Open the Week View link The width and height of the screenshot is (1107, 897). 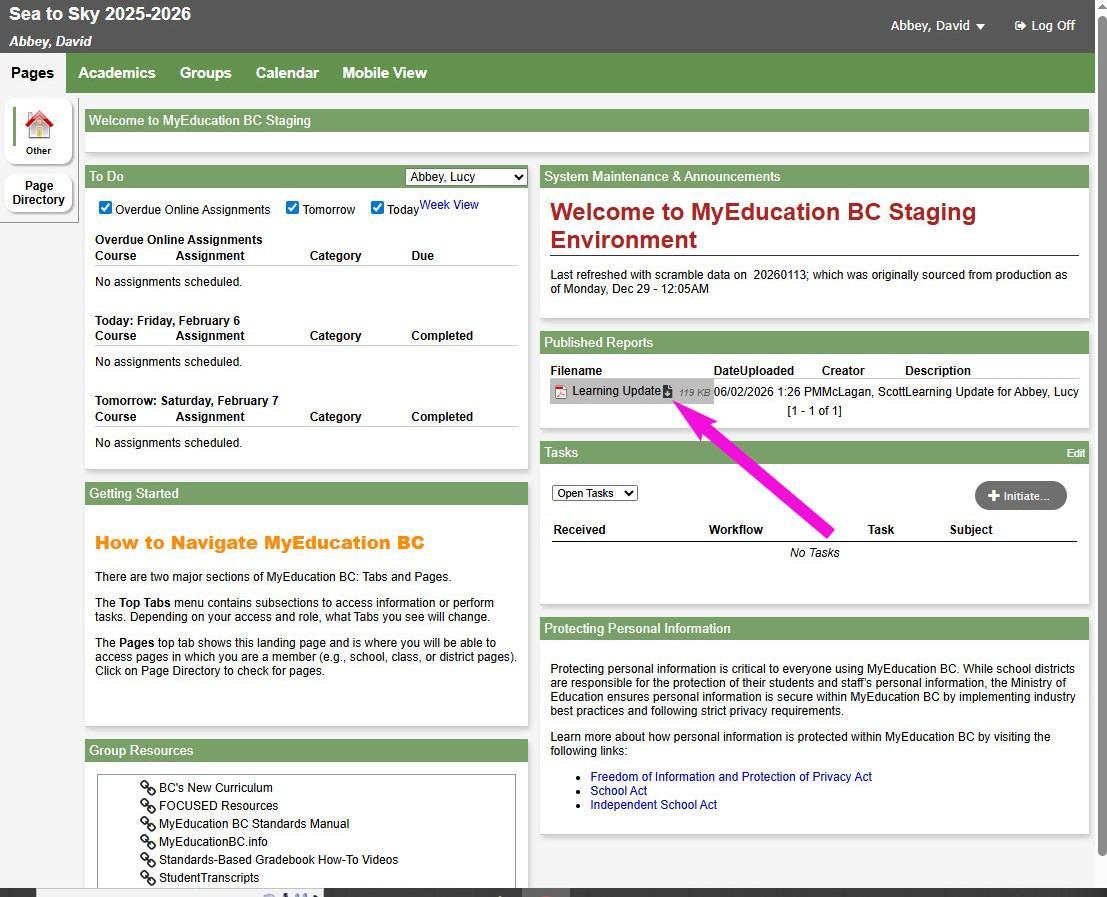tap(449, 205)
